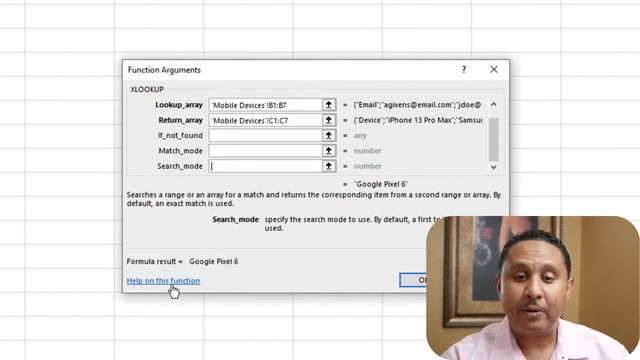Collapse dialog button beside Lookup_array field
The image size is (640, 360).
(329, 105)
